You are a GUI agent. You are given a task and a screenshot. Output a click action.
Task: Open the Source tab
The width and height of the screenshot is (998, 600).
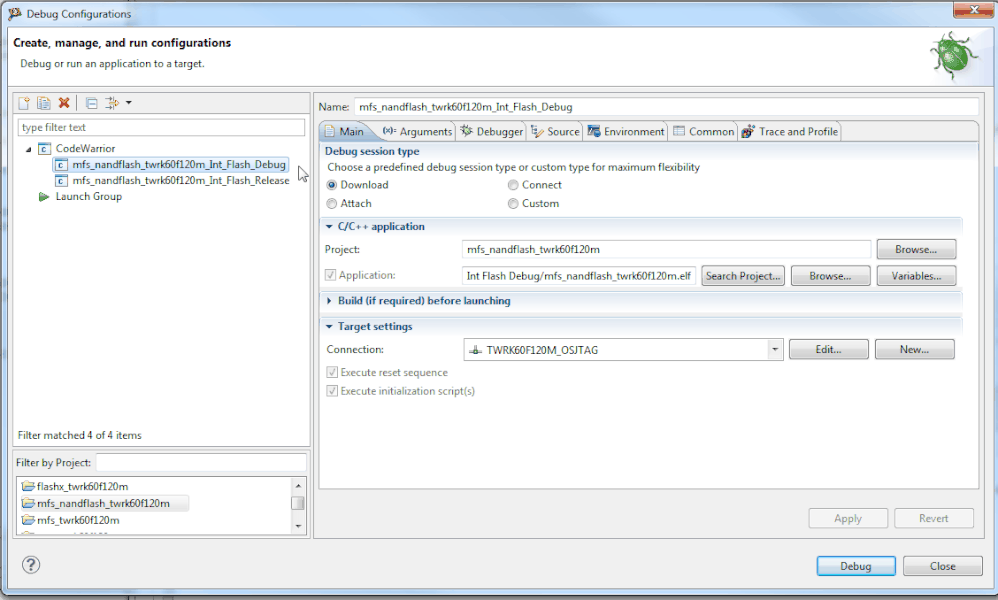[x=555, y=132]
